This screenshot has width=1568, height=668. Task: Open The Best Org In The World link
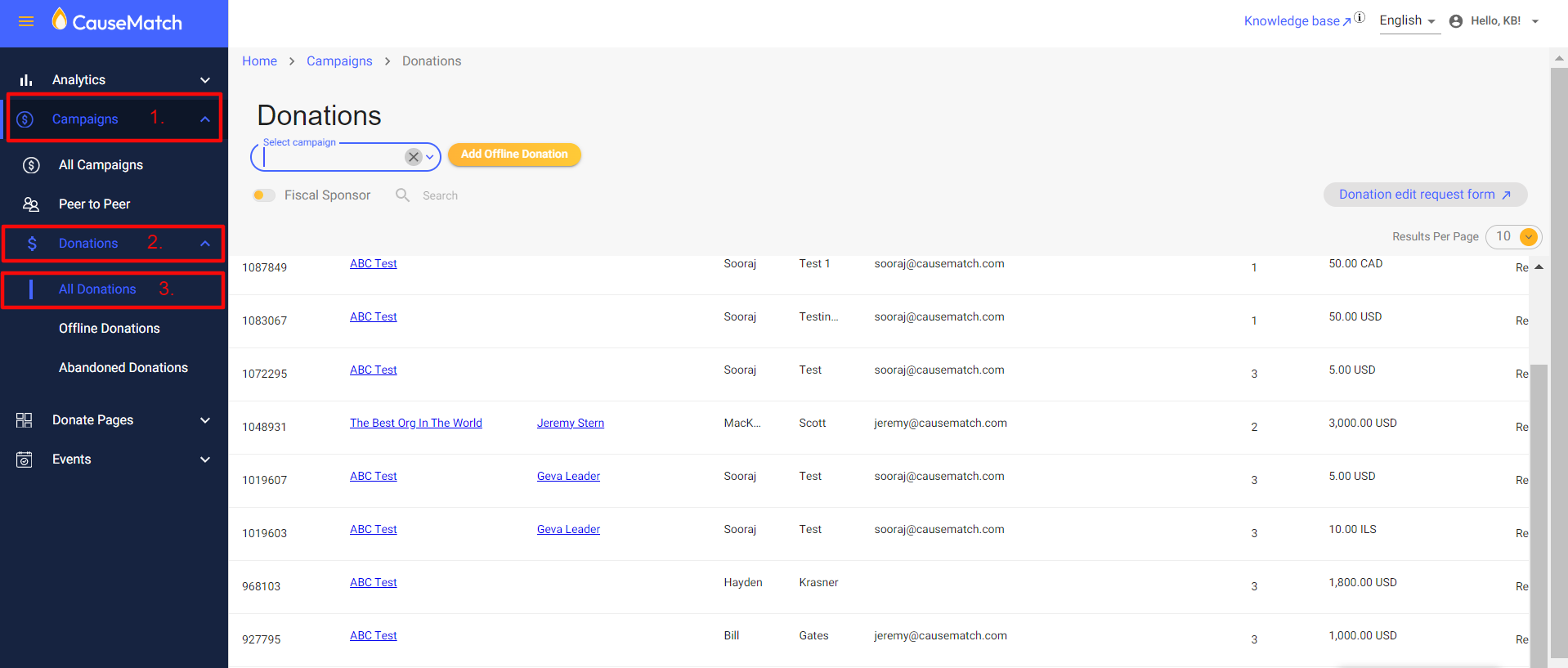(x=416, y=423)
